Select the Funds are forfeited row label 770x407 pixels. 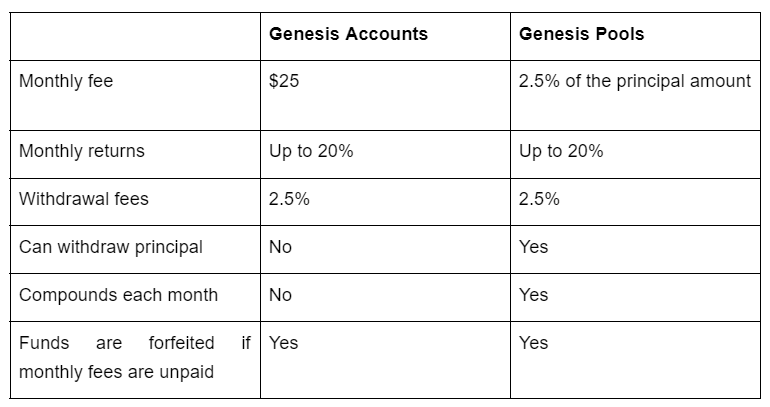(117, 355)
